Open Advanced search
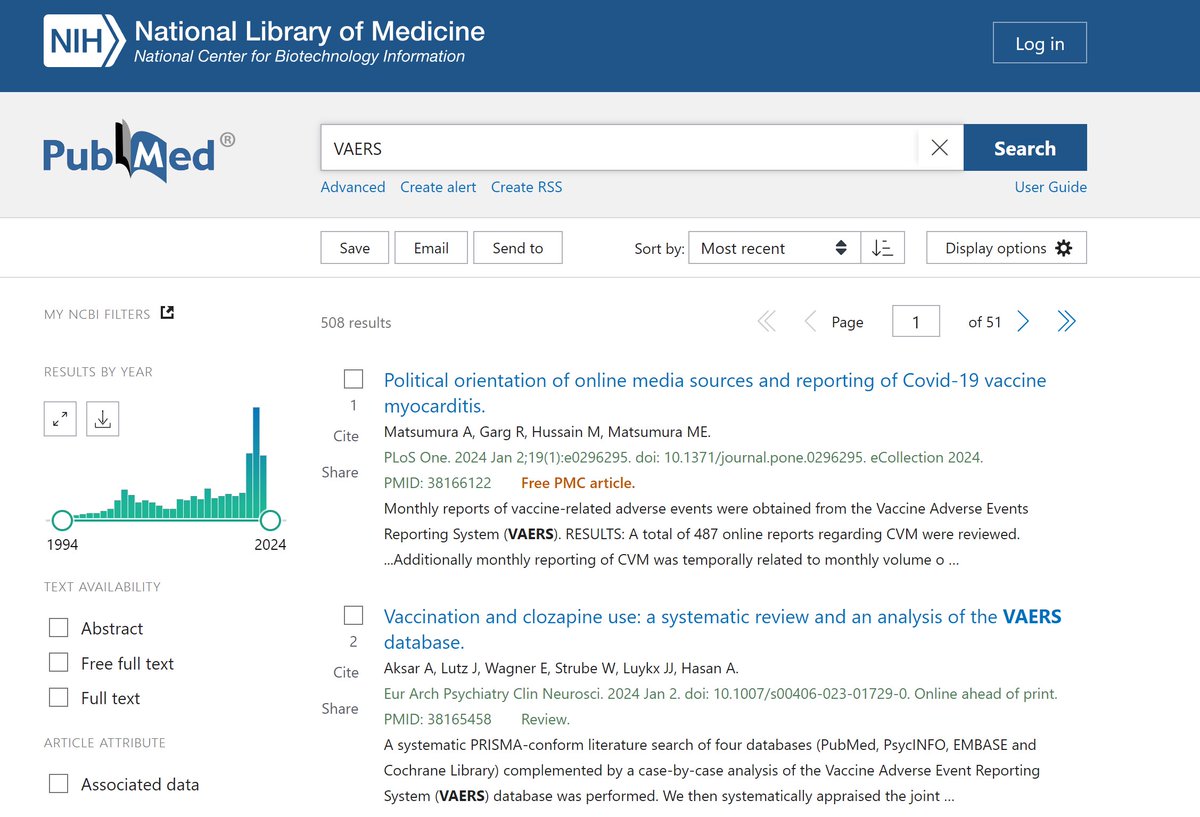The height and width of the screenshot is (817, 1200). point(352,186)
